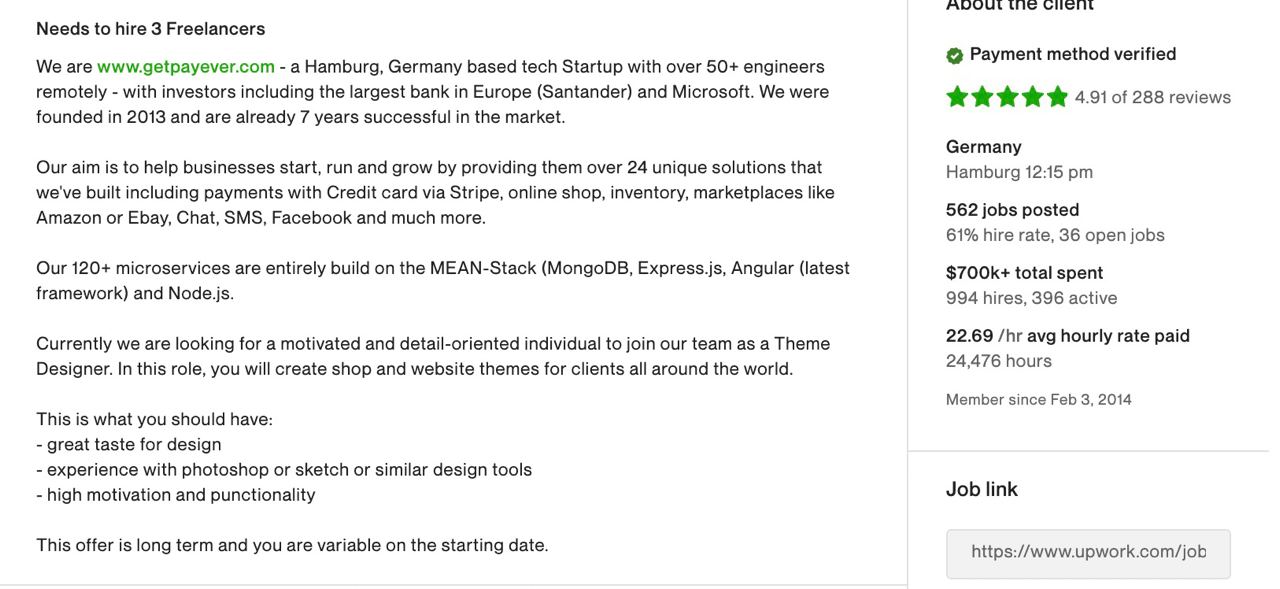The image size is (1280, 589).
Task: Click the third green rating star
Action: [1007, 97]
